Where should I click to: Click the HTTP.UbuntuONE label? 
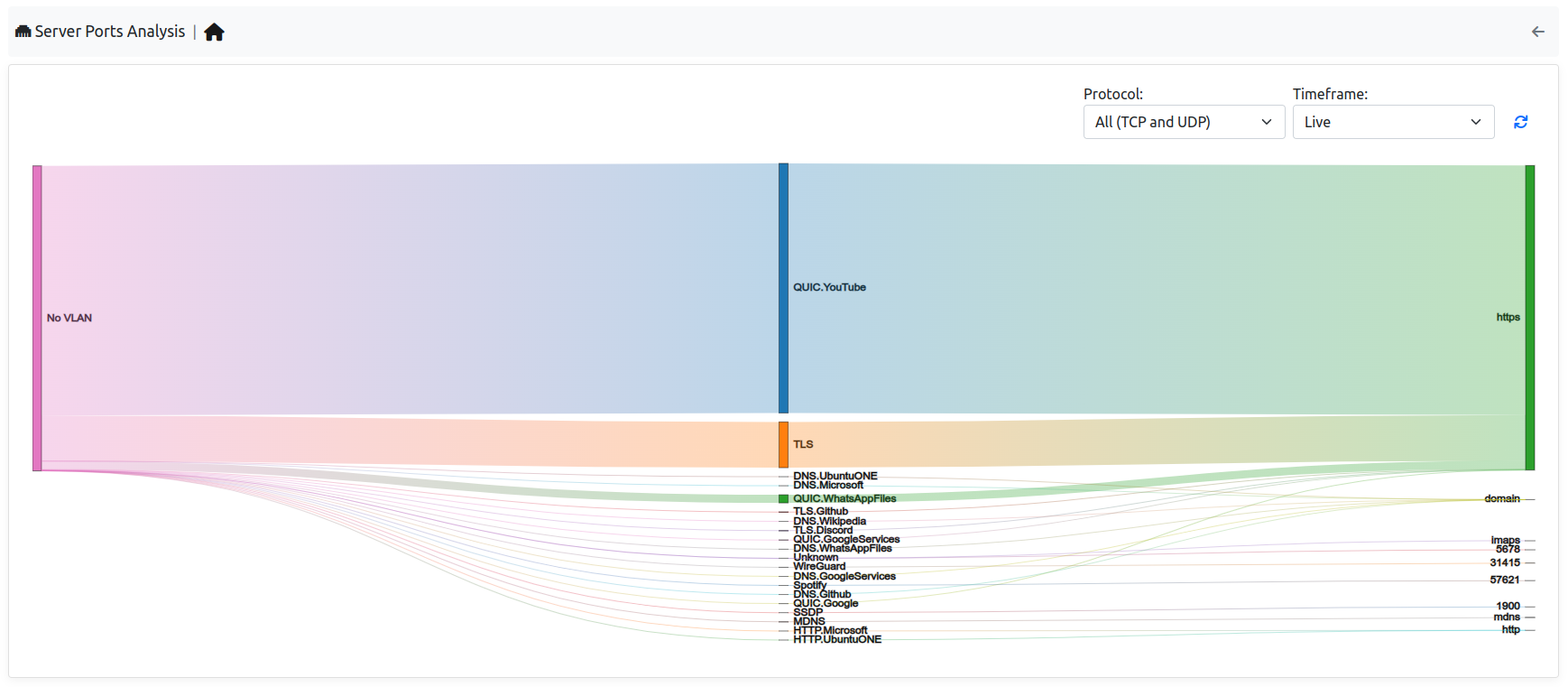click(837, 639)
